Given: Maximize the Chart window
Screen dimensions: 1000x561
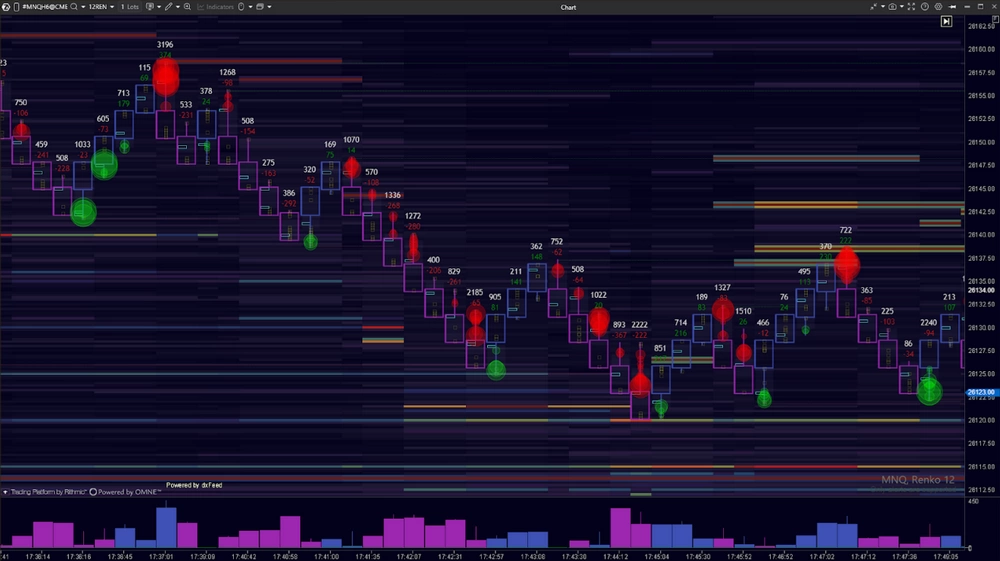Looking at the screenshot, I should pos(980,6).
